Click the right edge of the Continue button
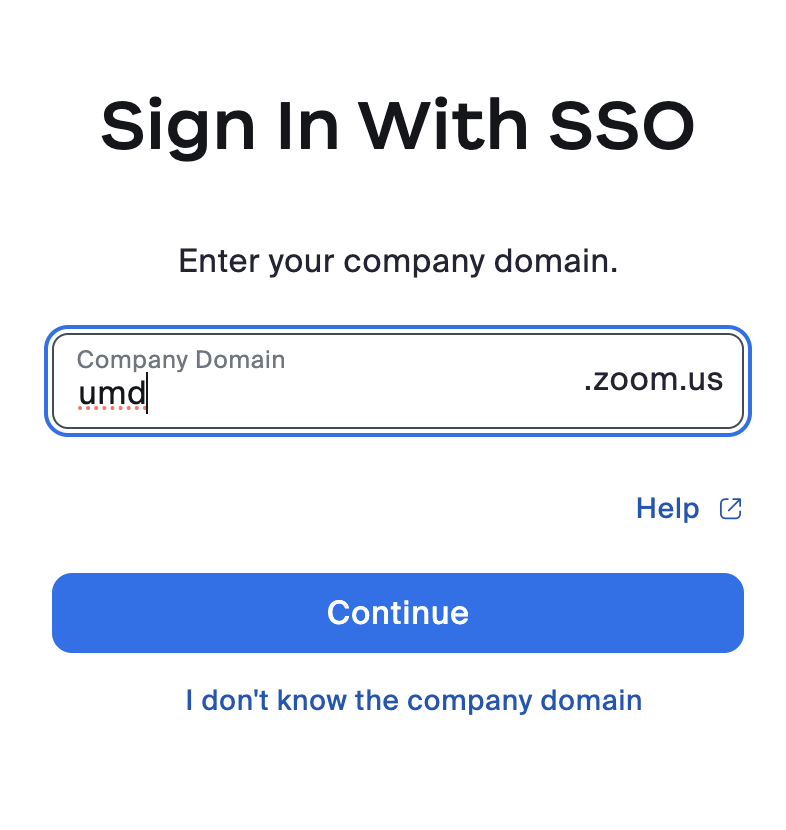The width and height of the screenshot is (786, 830). point(737,612)
